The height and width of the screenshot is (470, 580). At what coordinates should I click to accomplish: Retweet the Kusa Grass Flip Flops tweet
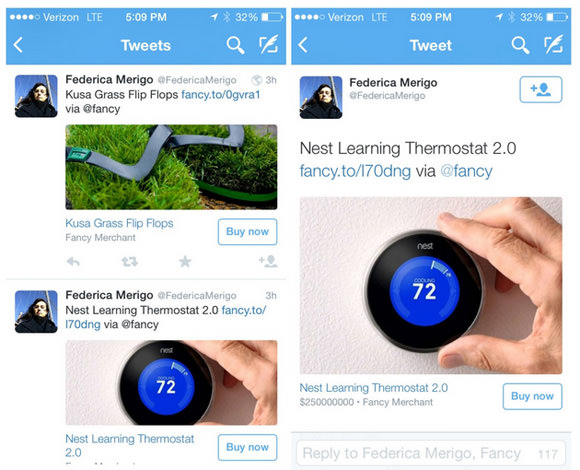pos(129,262)
